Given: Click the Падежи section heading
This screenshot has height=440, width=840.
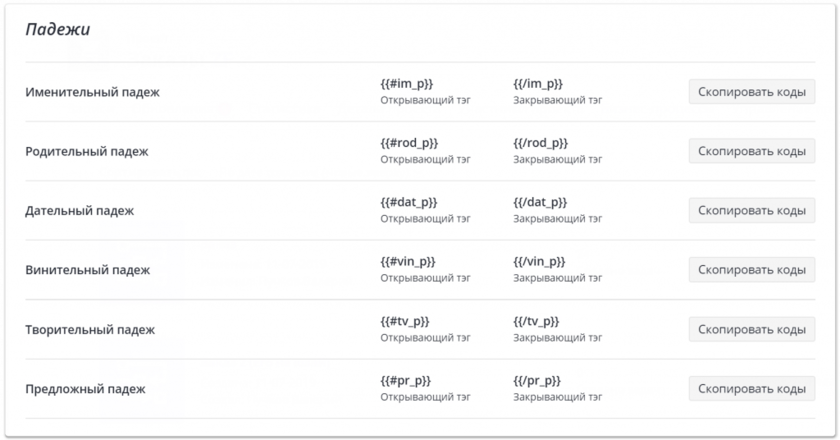Looking at the screenshot, I should pos(58,30).
